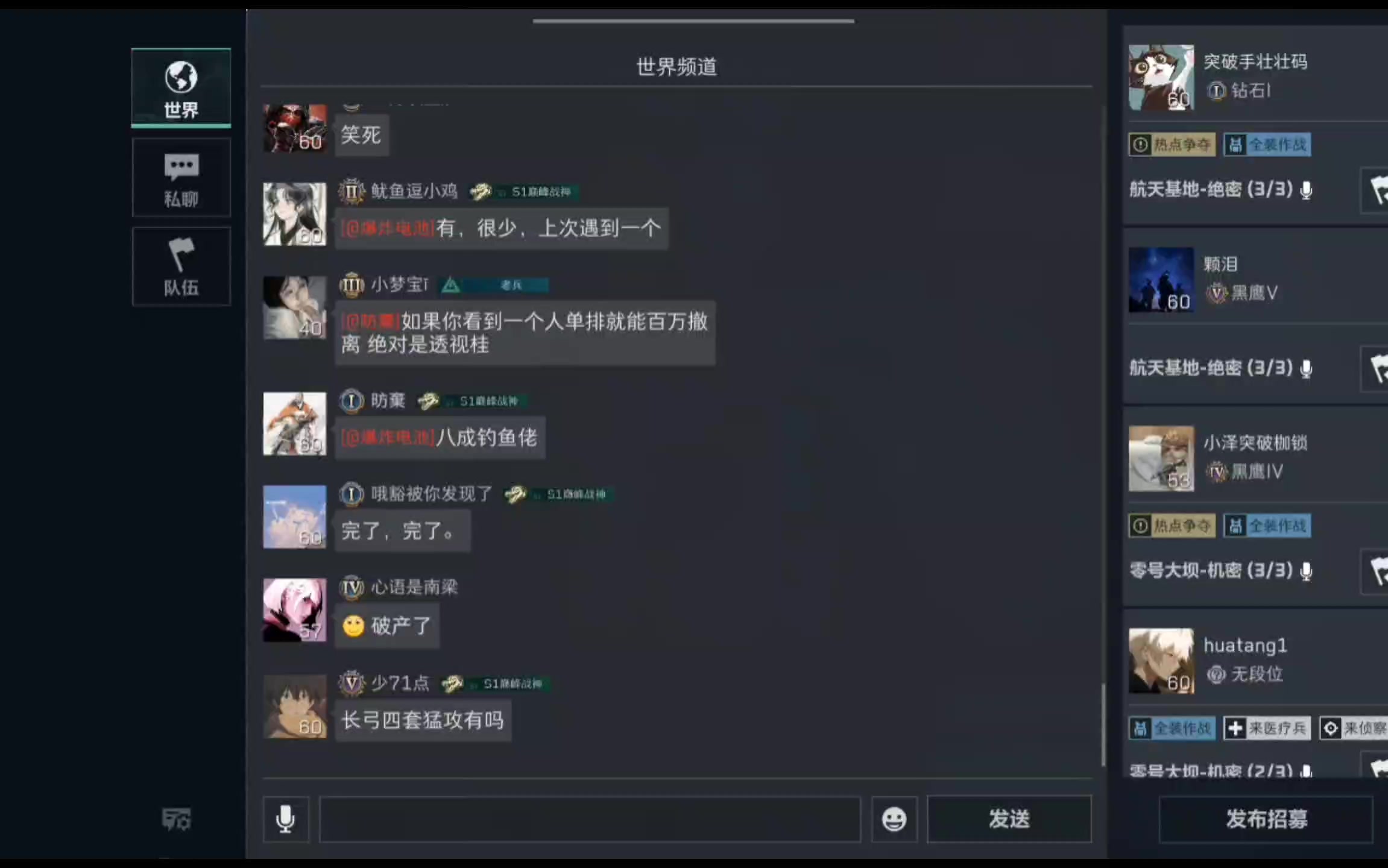The image size is (1388, 868).
Task: Tap the 来医疗兵 tag under huatang1
Action: point(1267,728)
